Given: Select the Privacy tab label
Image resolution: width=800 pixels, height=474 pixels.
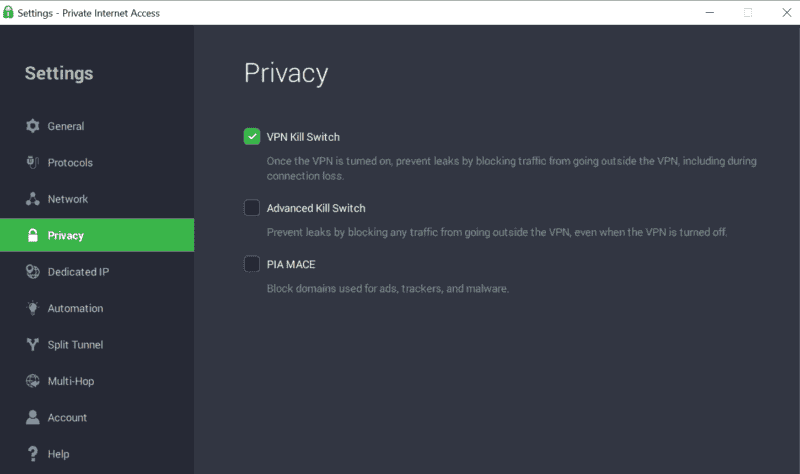Looking at the screenshot, I should pos(66,235).
